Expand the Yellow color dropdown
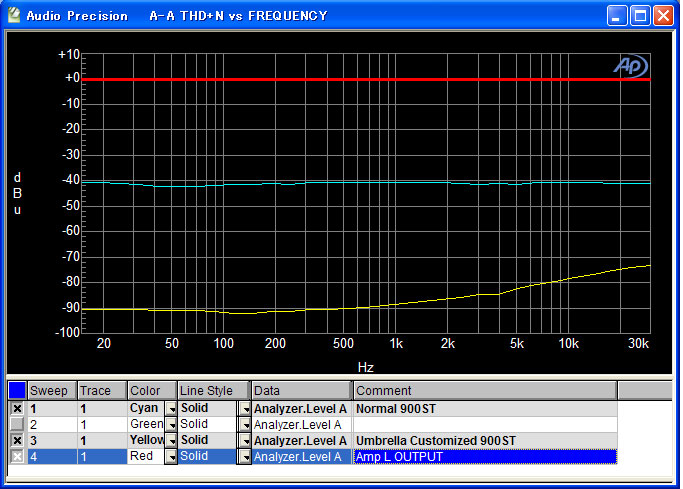683x489 pixels. [x=171, y=441]
